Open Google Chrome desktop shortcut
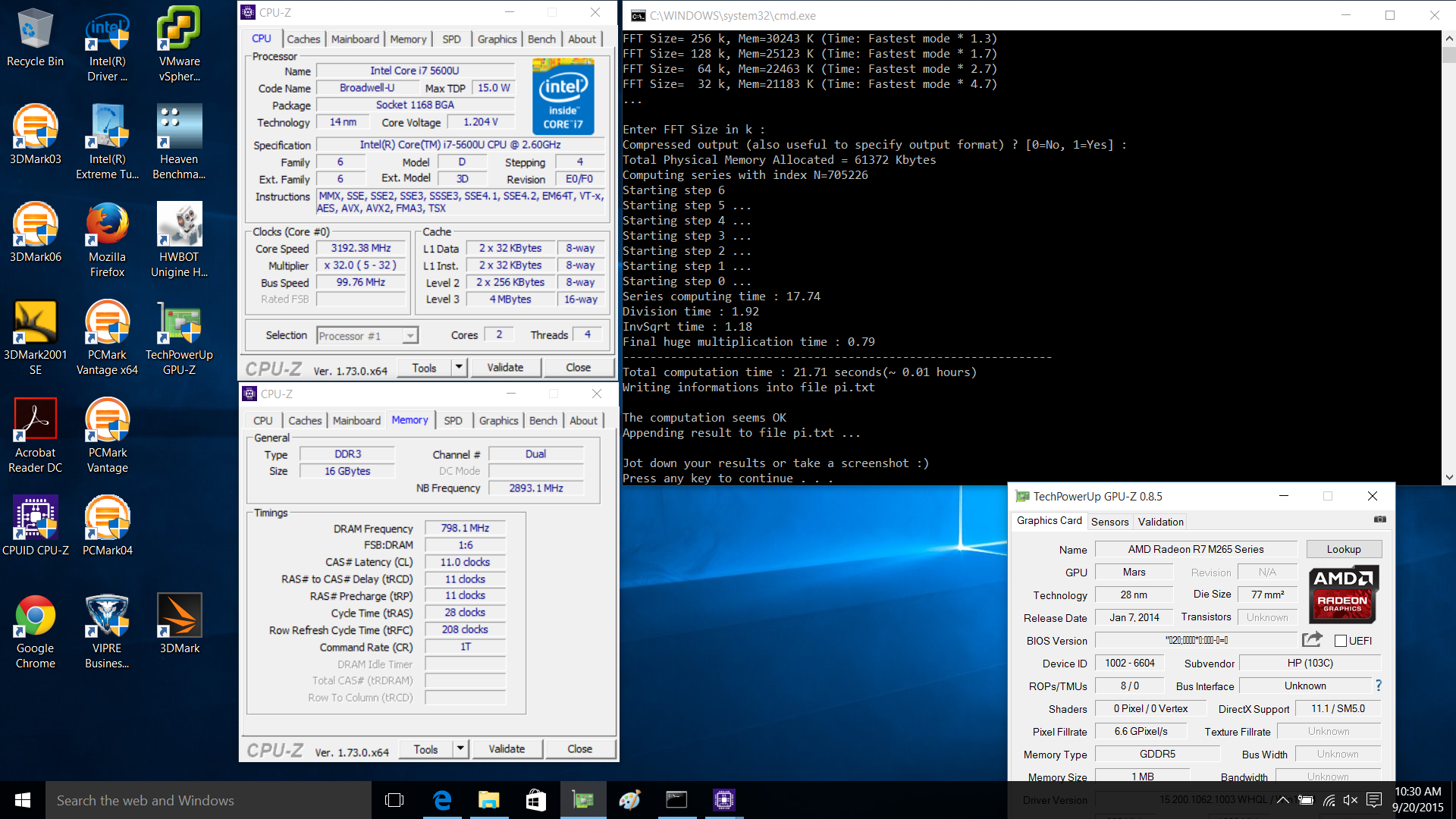 click(x=35, y=632)
